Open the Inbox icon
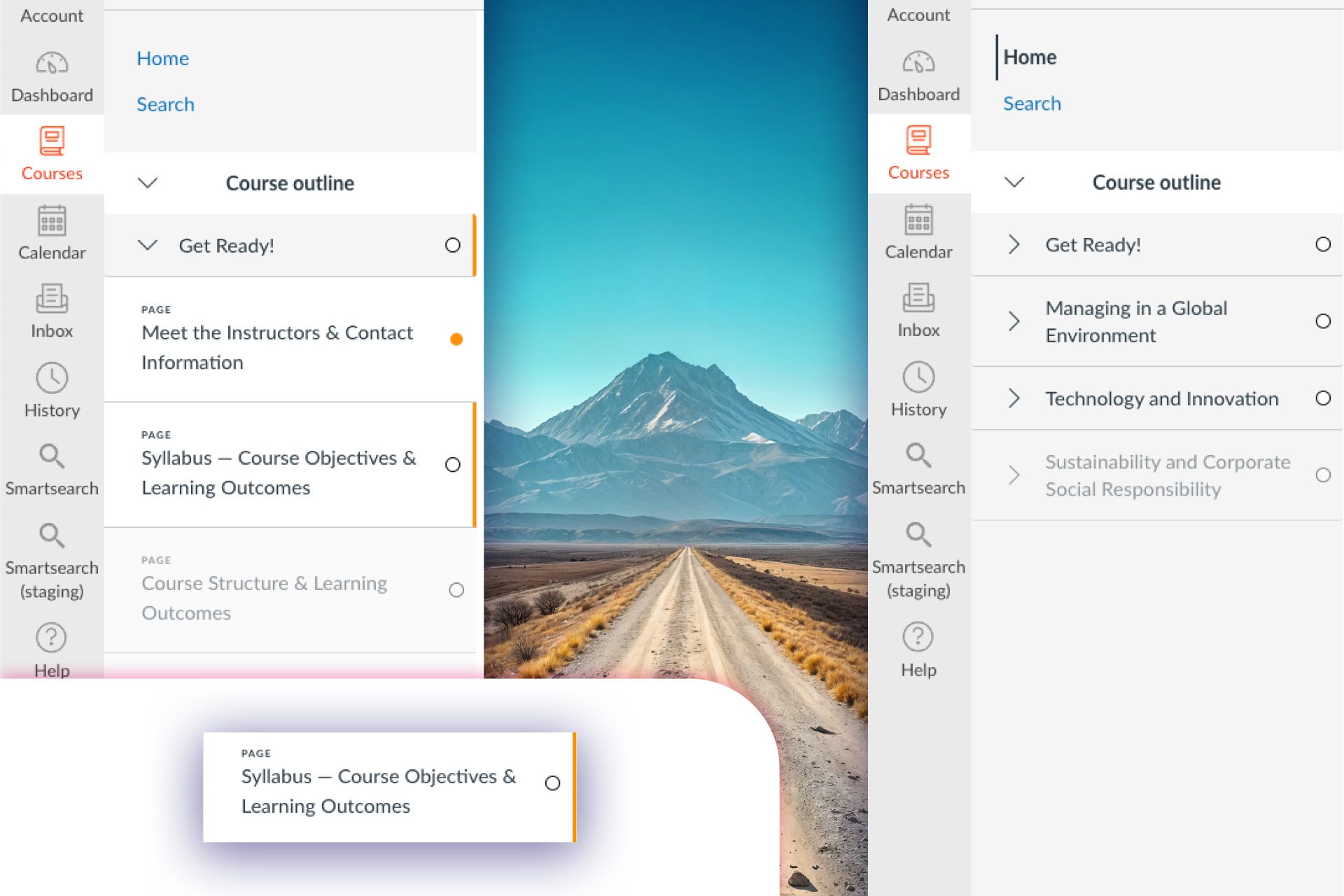Screen dimensions: 1344x896 tap(51, 311)
